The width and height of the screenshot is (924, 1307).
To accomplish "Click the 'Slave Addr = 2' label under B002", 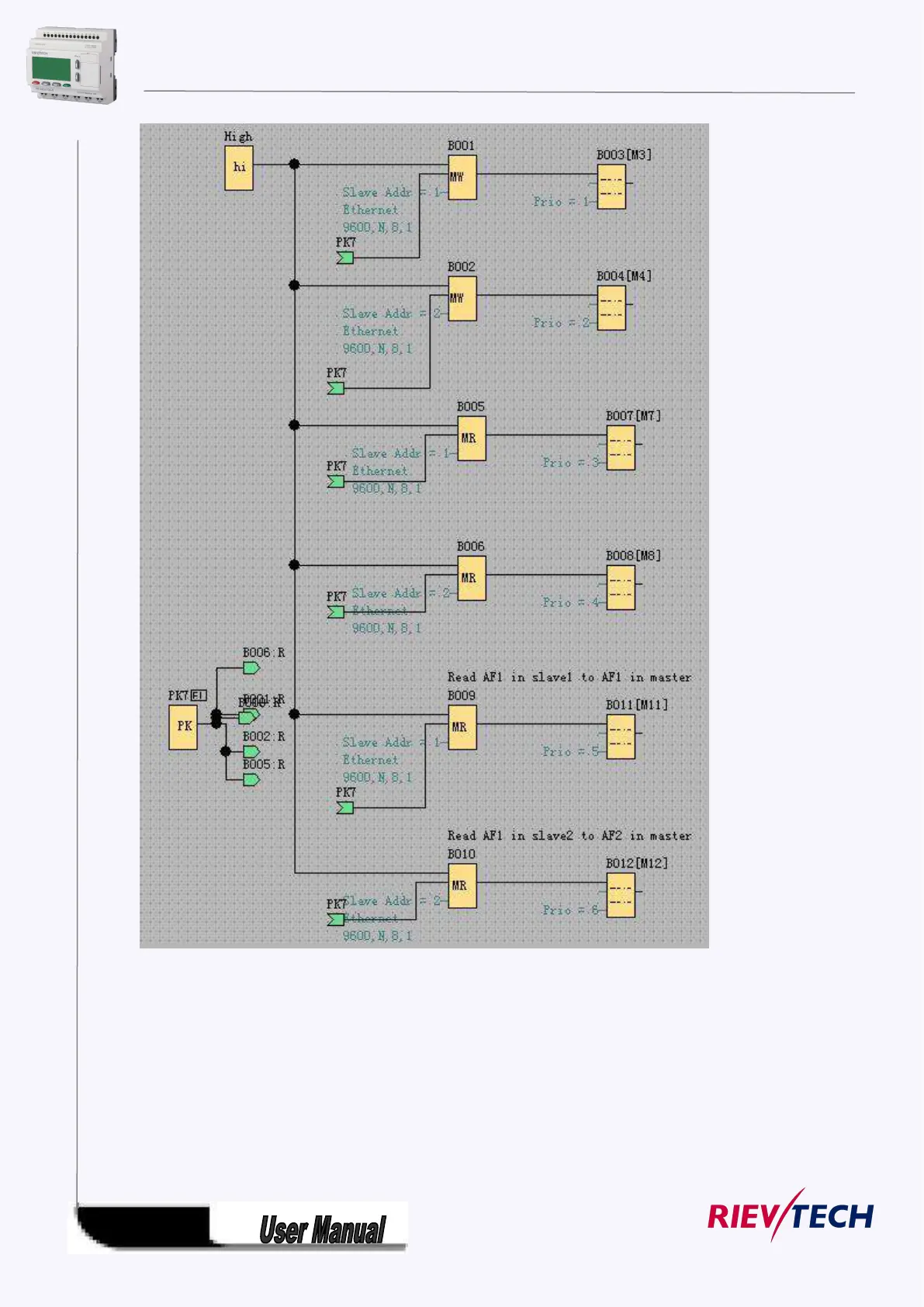I will click(392, 314).
